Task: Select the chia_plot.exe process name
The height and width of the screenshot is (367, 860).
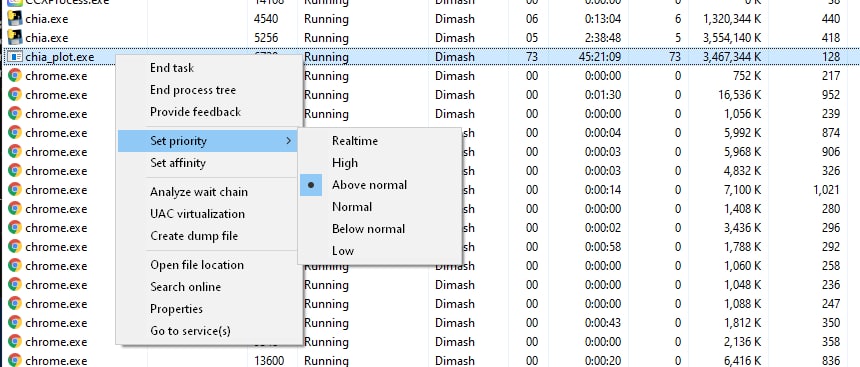Action: click(59, 57)
